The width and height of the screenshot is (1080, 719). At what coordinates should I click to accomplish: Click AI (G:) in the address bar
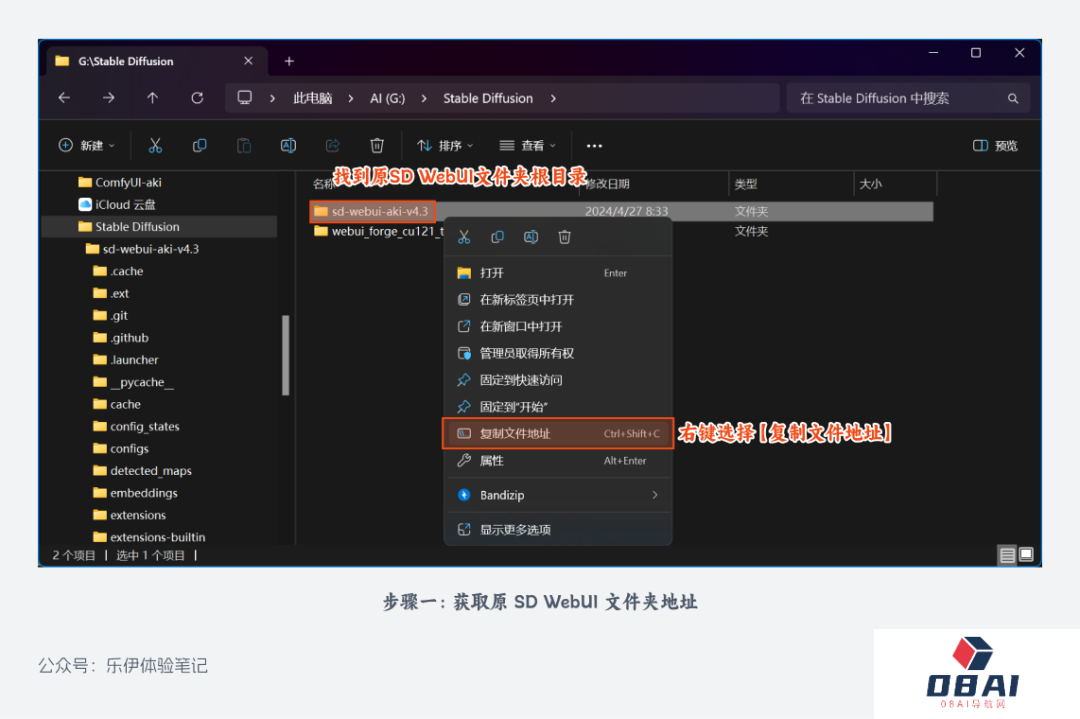click(x=387, y=98)
